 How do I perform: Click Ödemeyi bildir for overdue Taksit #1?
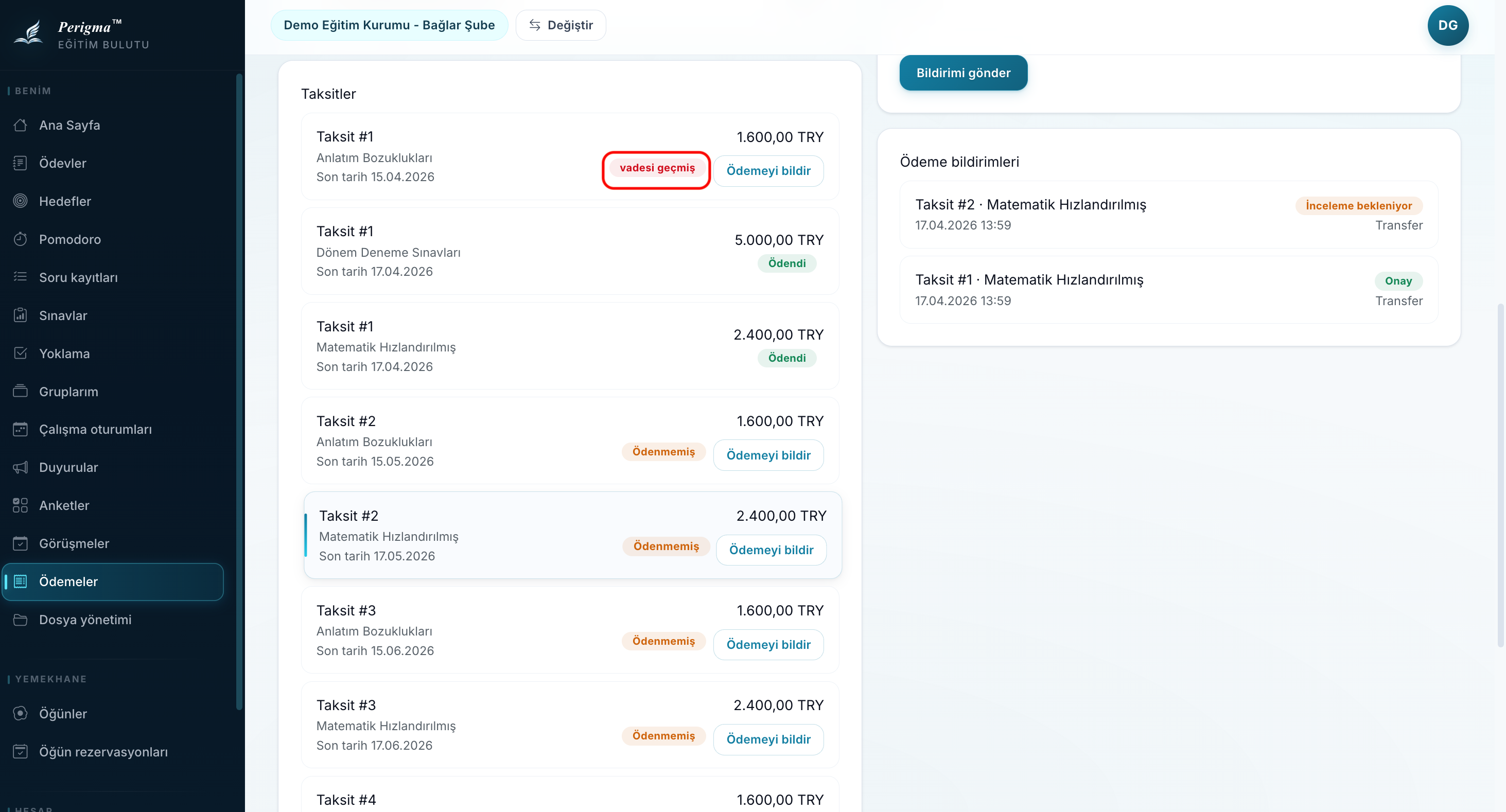click(768, 171)
